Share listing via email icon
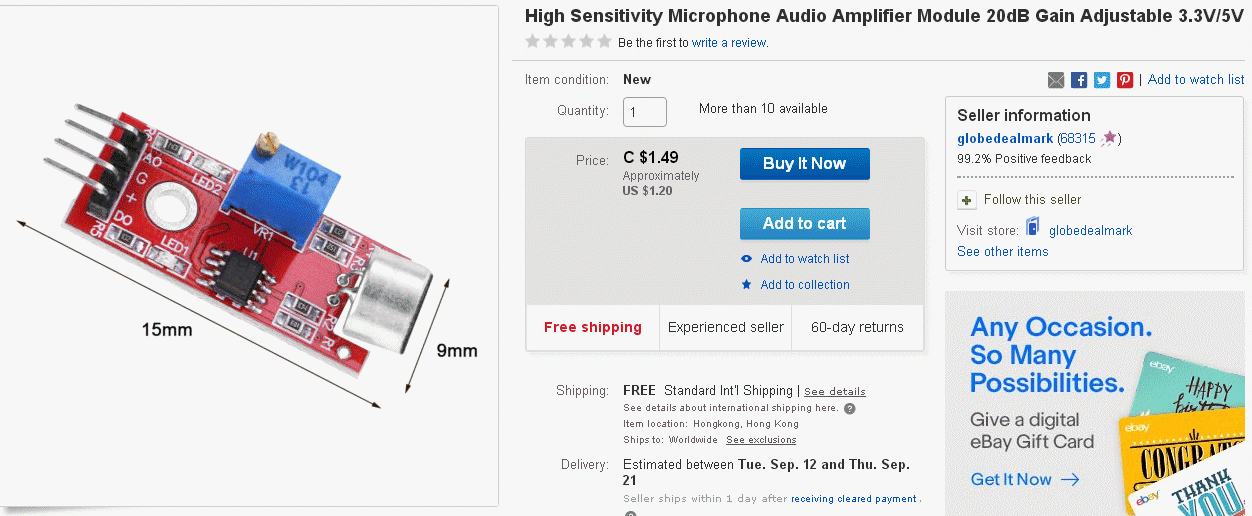This screenshot has width=1252, height=516. (1056, 80)
